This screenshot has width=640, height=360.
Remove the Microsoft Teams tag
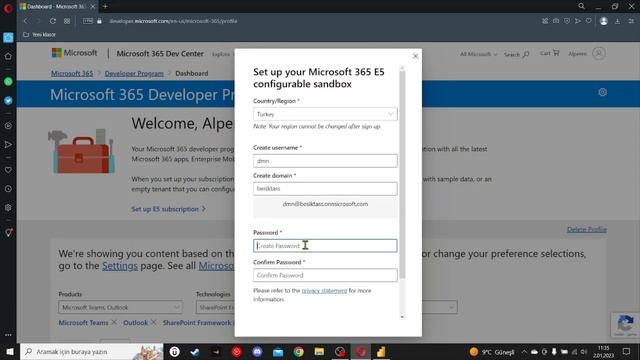[x=114, y=322]
